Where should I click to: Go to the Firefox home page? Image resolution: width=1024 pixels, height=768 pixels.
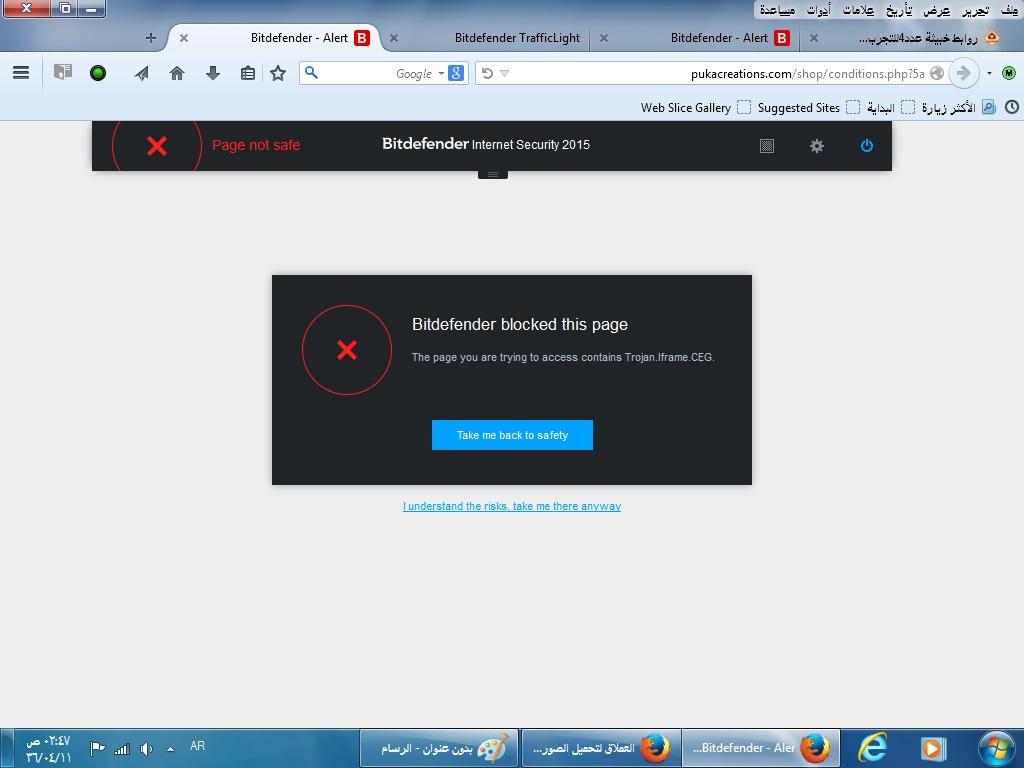(177, 73)
